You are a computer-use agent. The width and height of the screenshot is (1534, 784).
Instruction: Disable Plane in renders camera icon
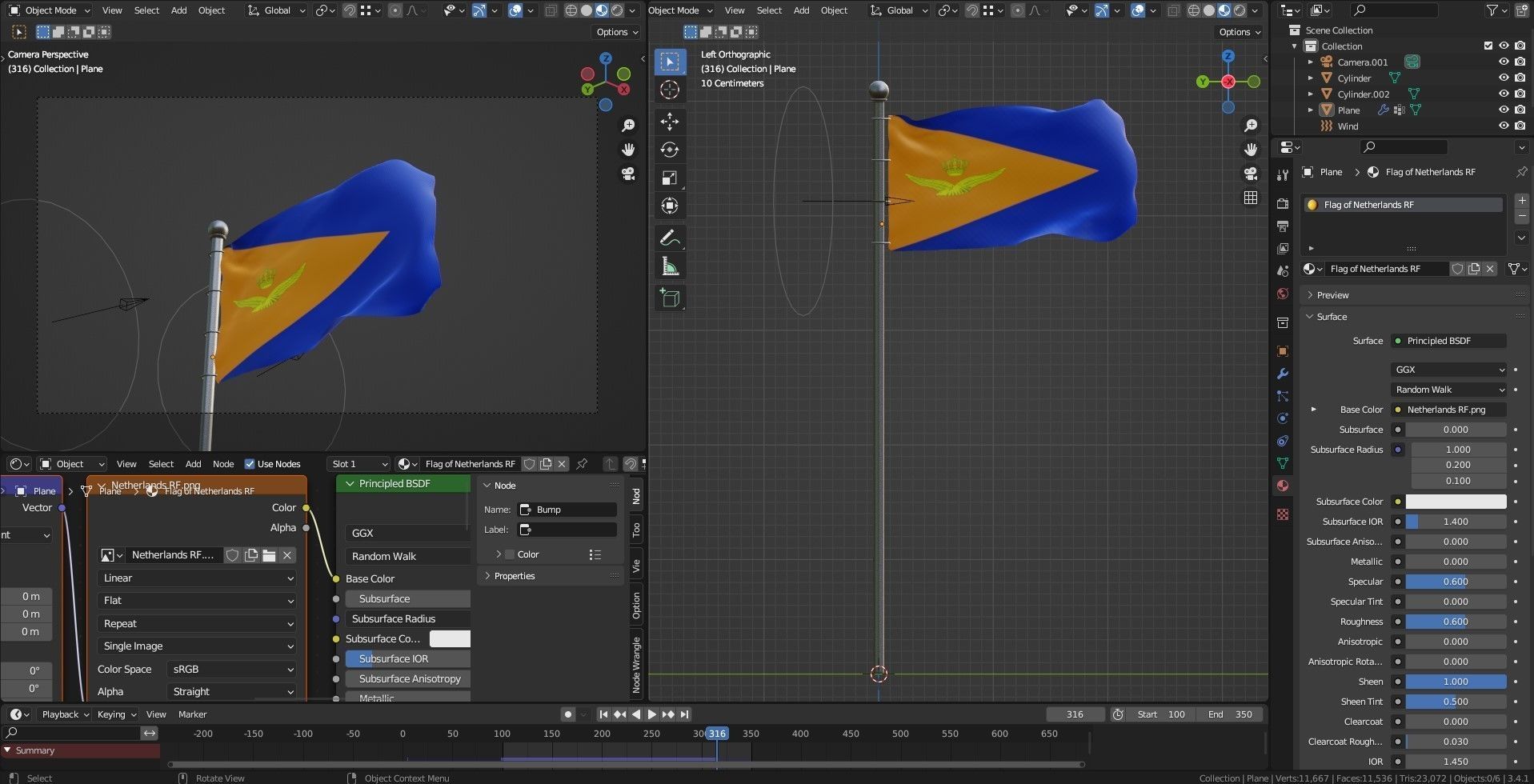click(x=1520, y=110)
